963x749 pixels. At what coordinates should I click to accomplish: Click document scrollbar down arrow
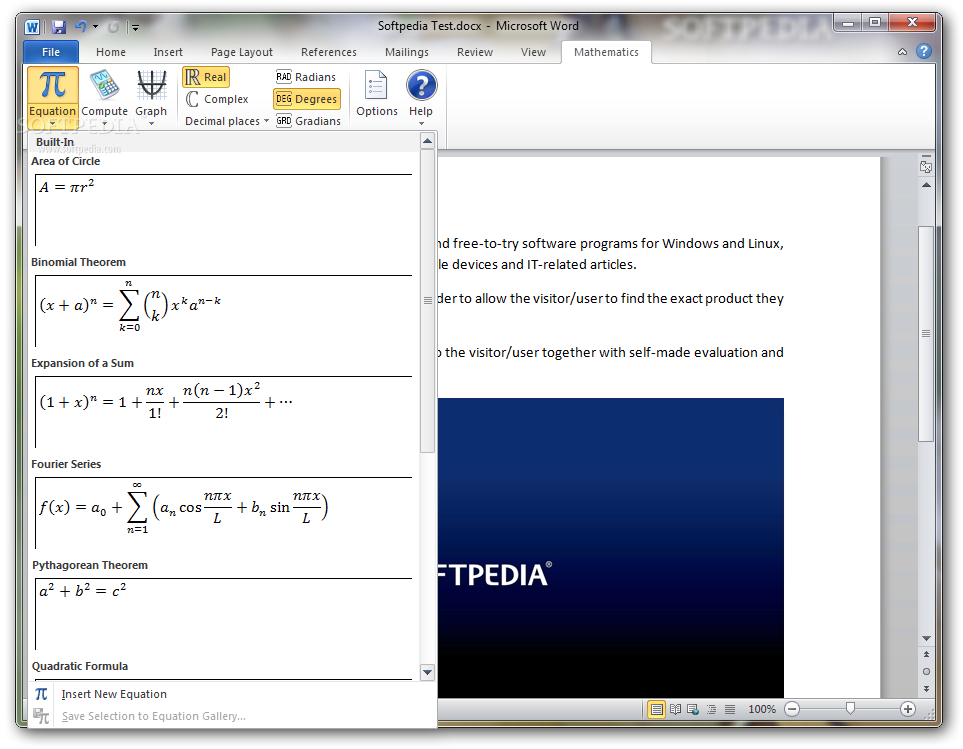pos(926,638)
